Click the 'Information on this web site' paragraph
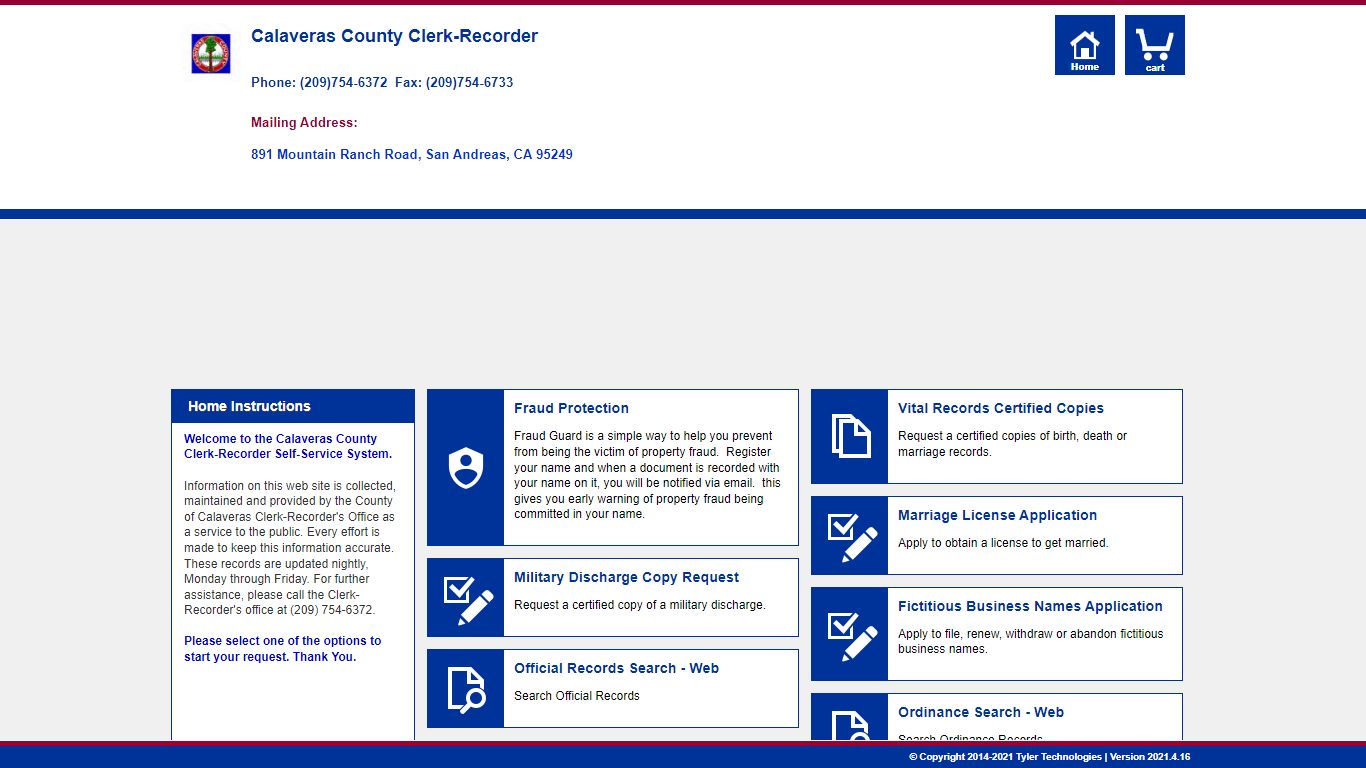Screen dimensions: 1366x768 [291, 548]
